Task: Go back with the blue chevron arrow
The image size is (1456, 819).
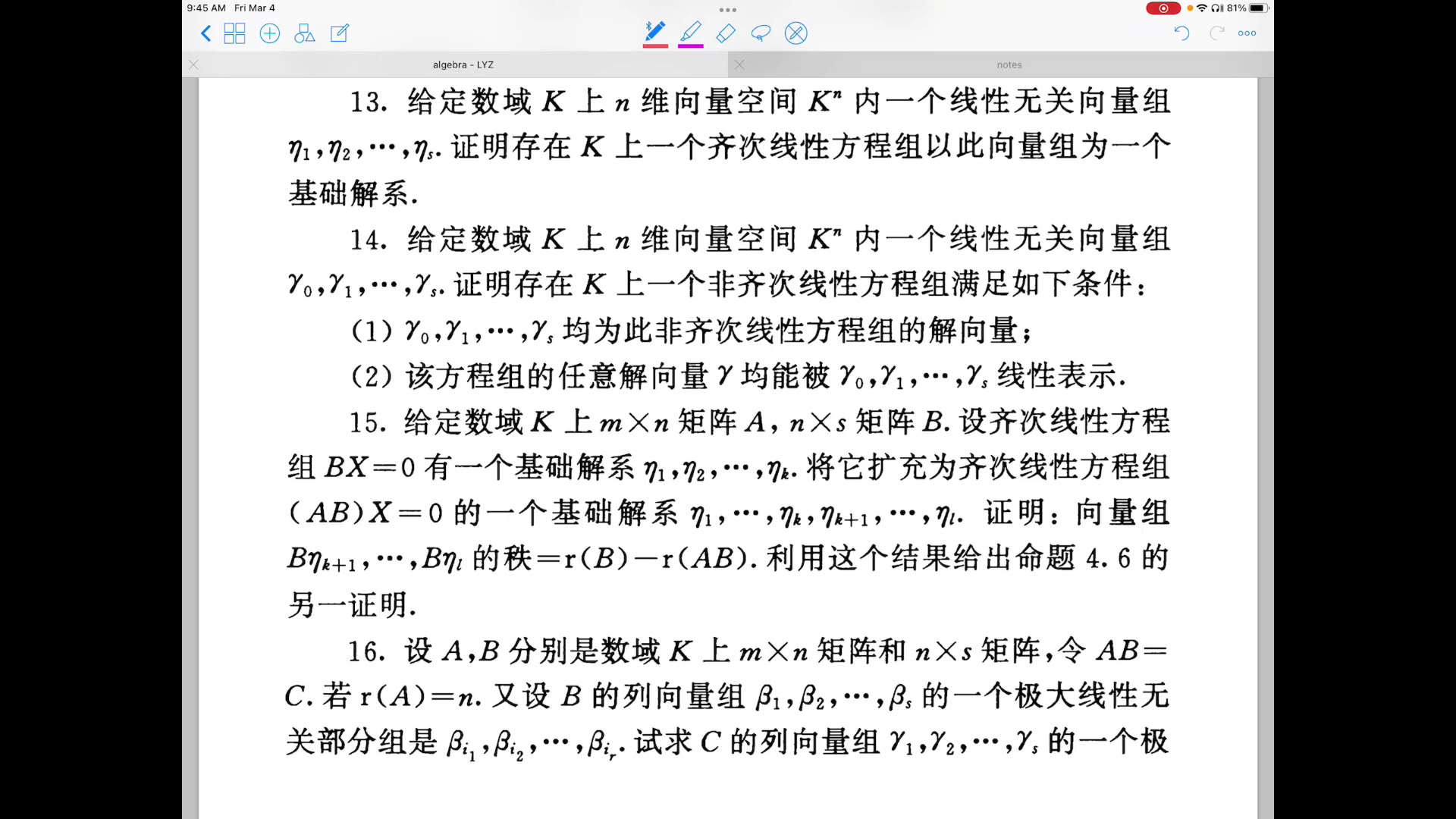Action: (x=206, y=33)
